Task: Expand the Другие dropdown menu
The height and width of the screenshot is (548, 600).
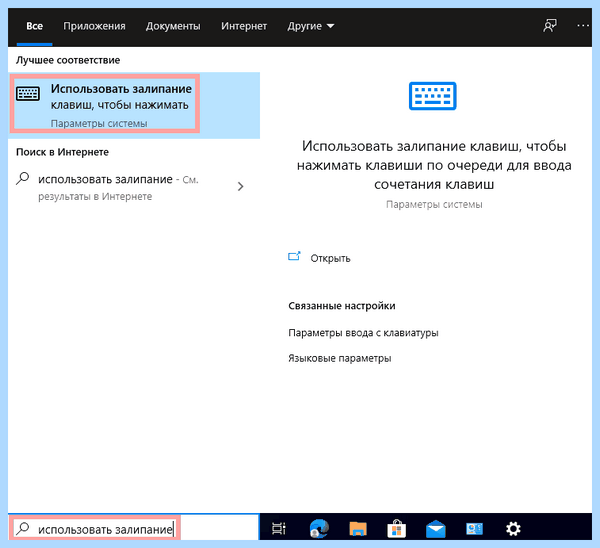Action: (311, 26)
